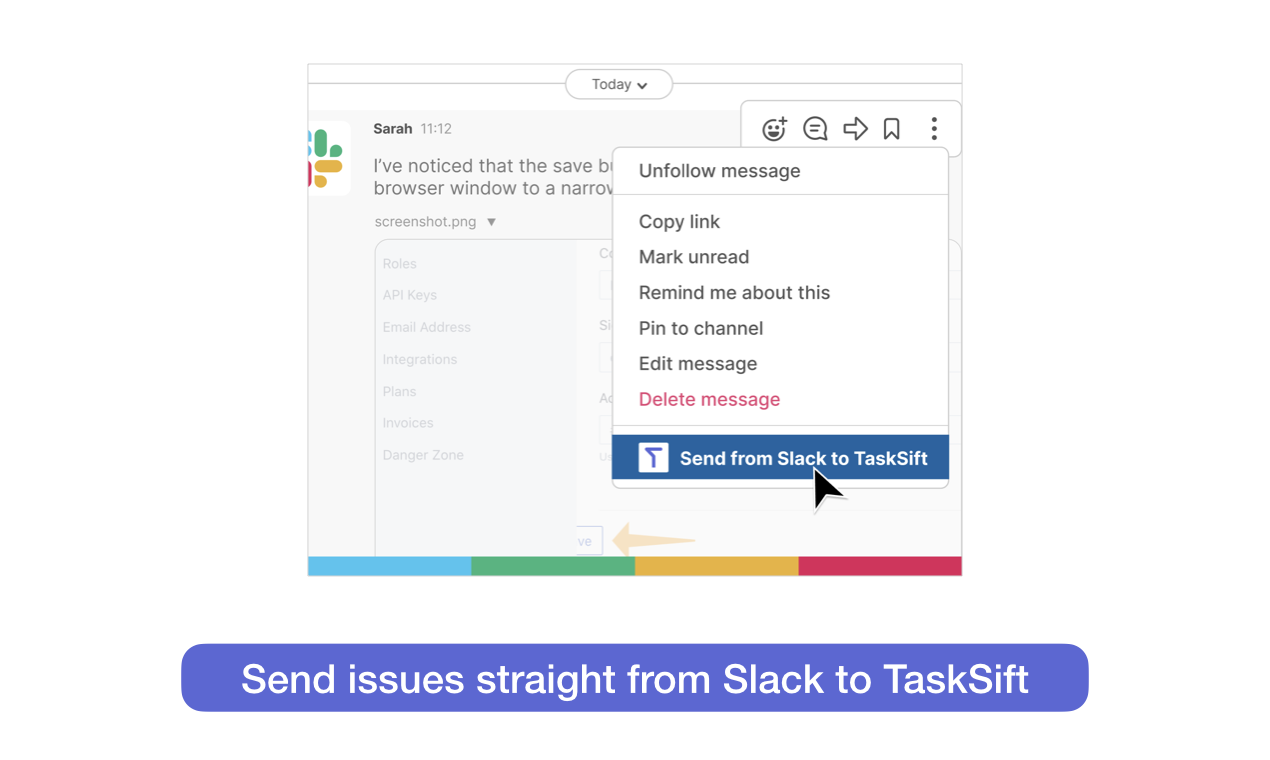Click Send from Slack to TaskSift
This screenshot has height=760, width=1270.
pos(802,457)
